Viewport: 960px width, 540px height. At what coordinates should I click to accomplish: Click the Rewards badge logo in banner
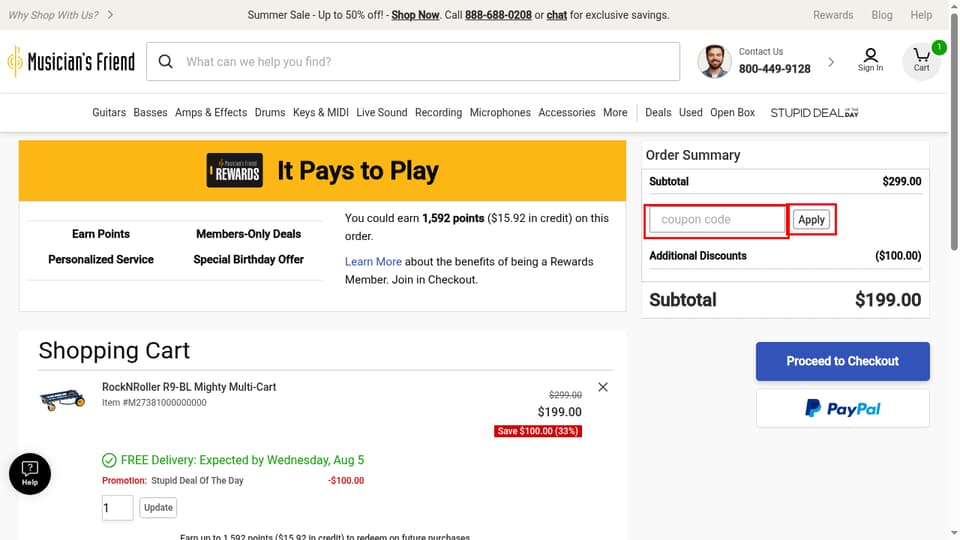[234, 170]
